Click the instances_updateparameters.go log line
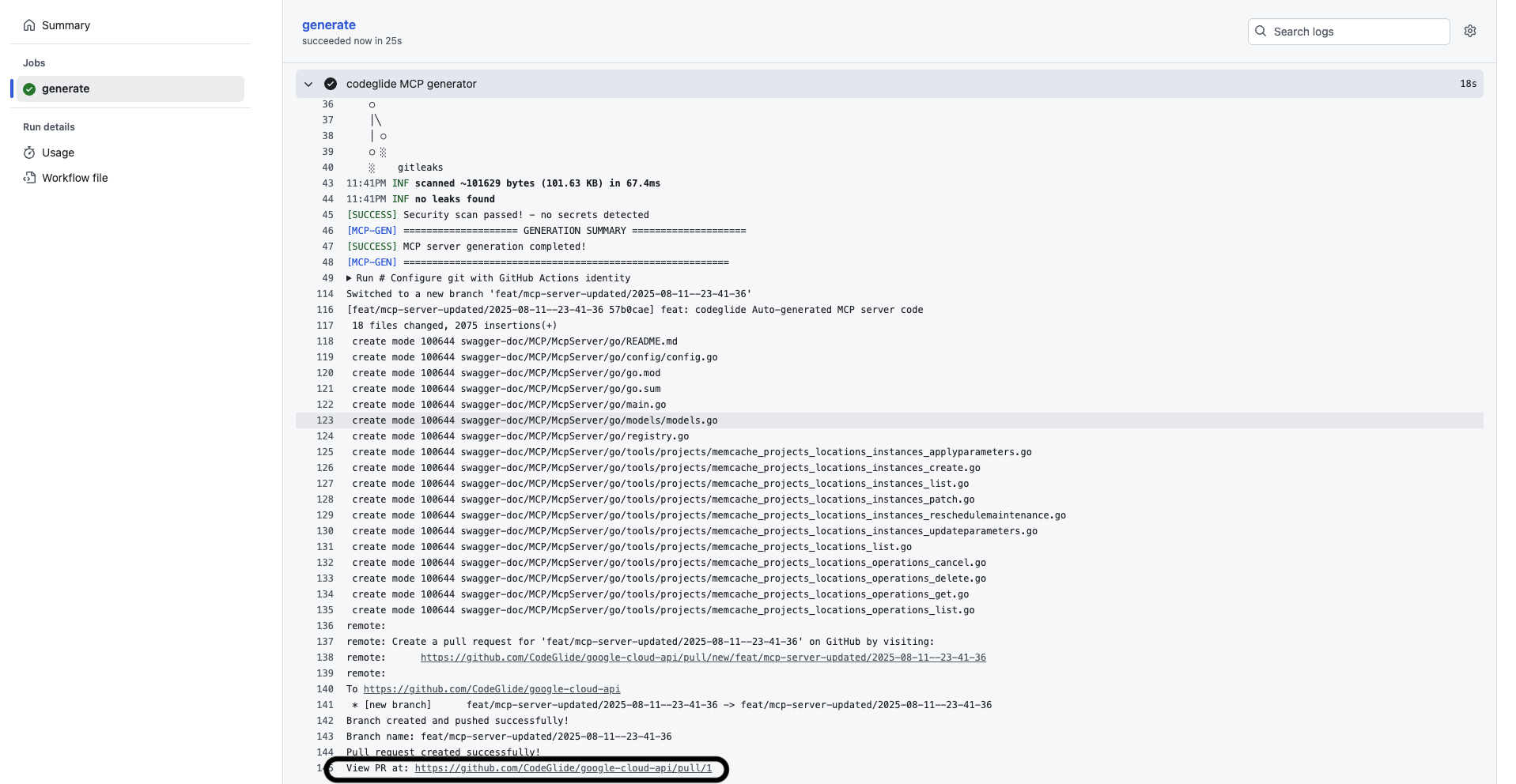The image size is (1516, 784). tap(694, 531)
